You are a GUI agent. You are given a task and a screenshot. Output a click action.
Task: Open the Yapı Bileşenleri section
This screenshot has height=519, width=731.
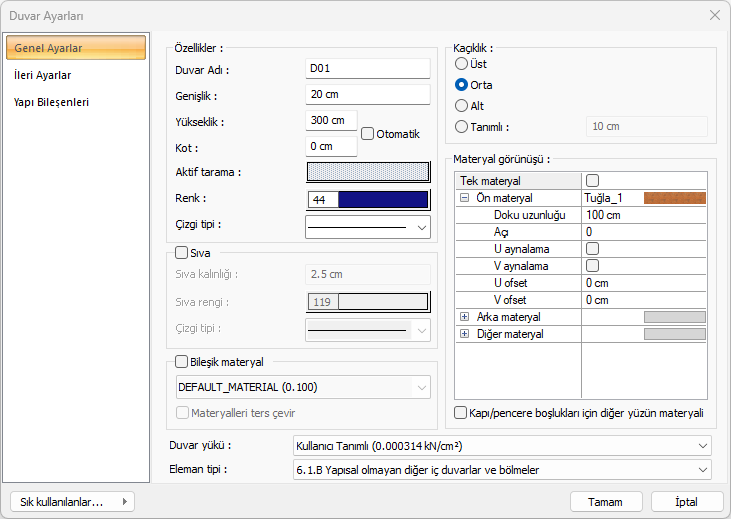51,102
